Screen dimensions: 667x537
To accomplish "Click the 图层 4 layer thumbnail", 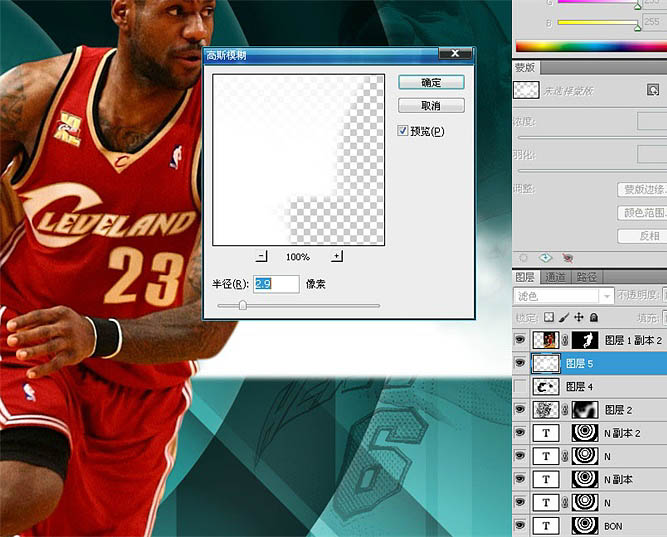I will (546, 387).
